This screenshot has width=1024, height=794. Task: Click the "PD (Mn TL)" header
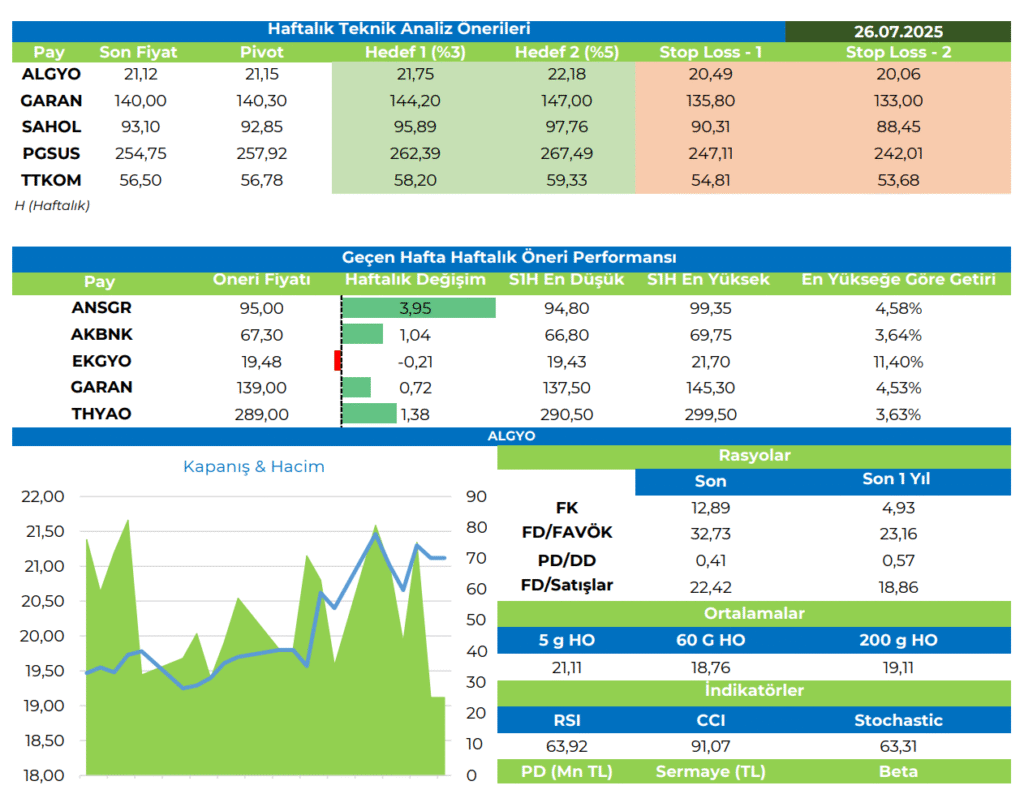(567, 772)
